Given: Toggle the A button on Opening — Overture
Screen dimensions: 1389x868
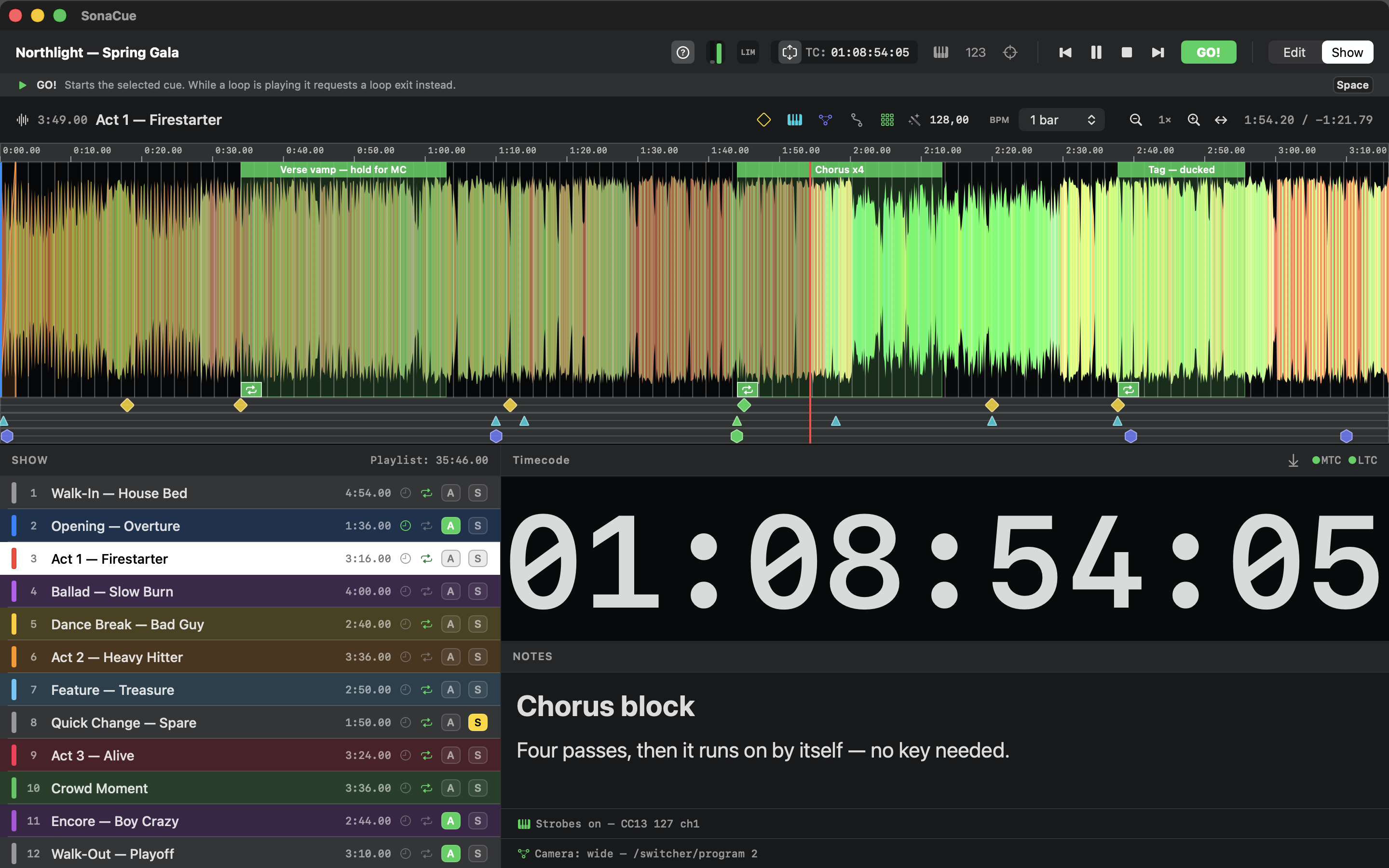Looking at the screenshot, I should [450, 525].
